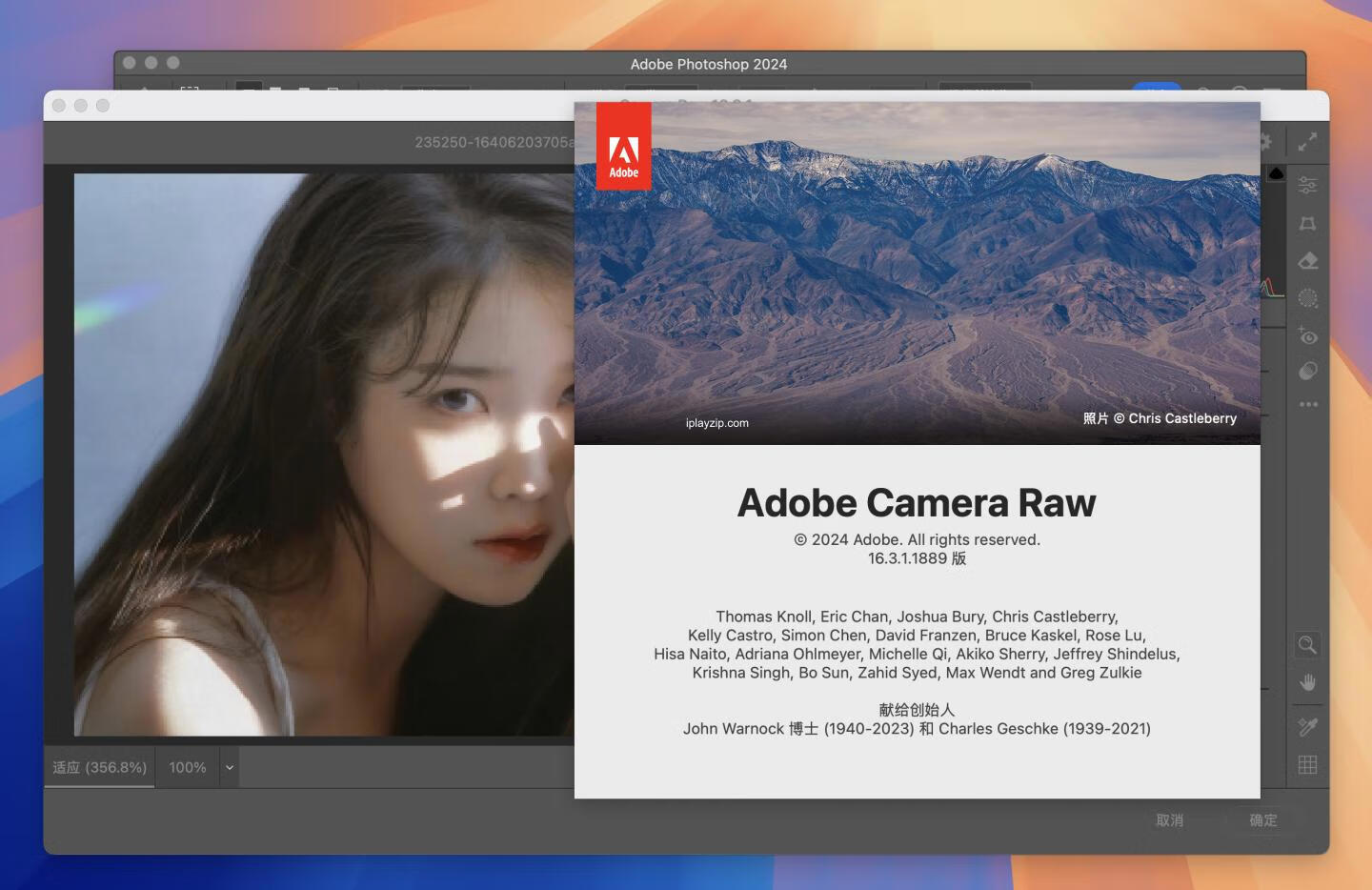The image size is (1372, 890).
Task: Open Camera Raw preferences gear icon
Action: (1266, 142)
